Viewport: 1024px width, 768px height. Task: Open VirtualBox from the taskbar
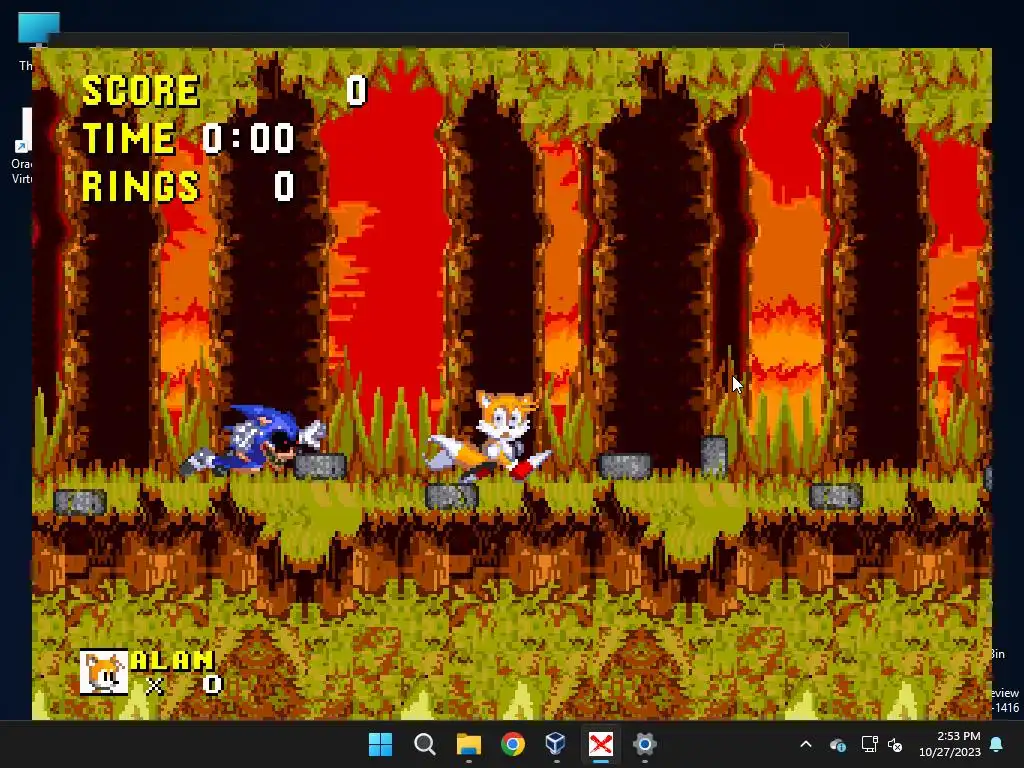pos(556,744)
